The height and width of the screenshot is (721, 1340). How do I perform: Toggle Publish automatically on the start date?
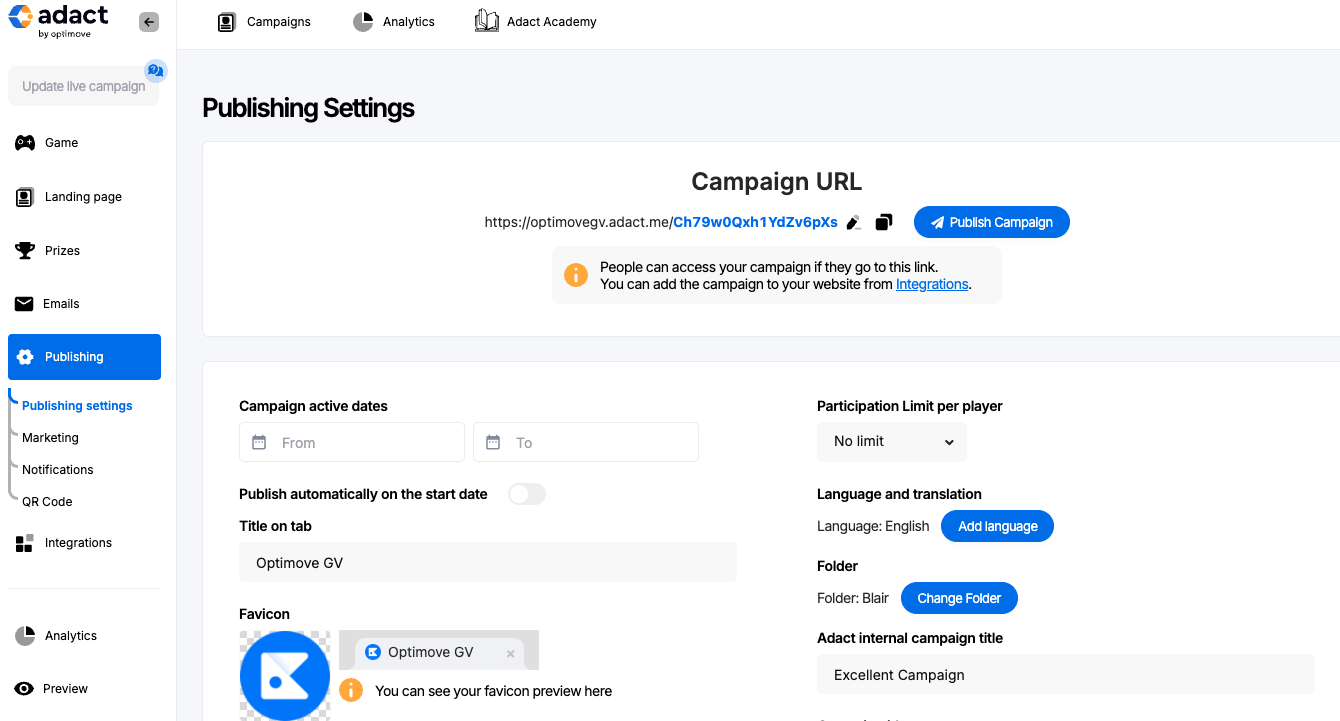[x=527, y=494]
